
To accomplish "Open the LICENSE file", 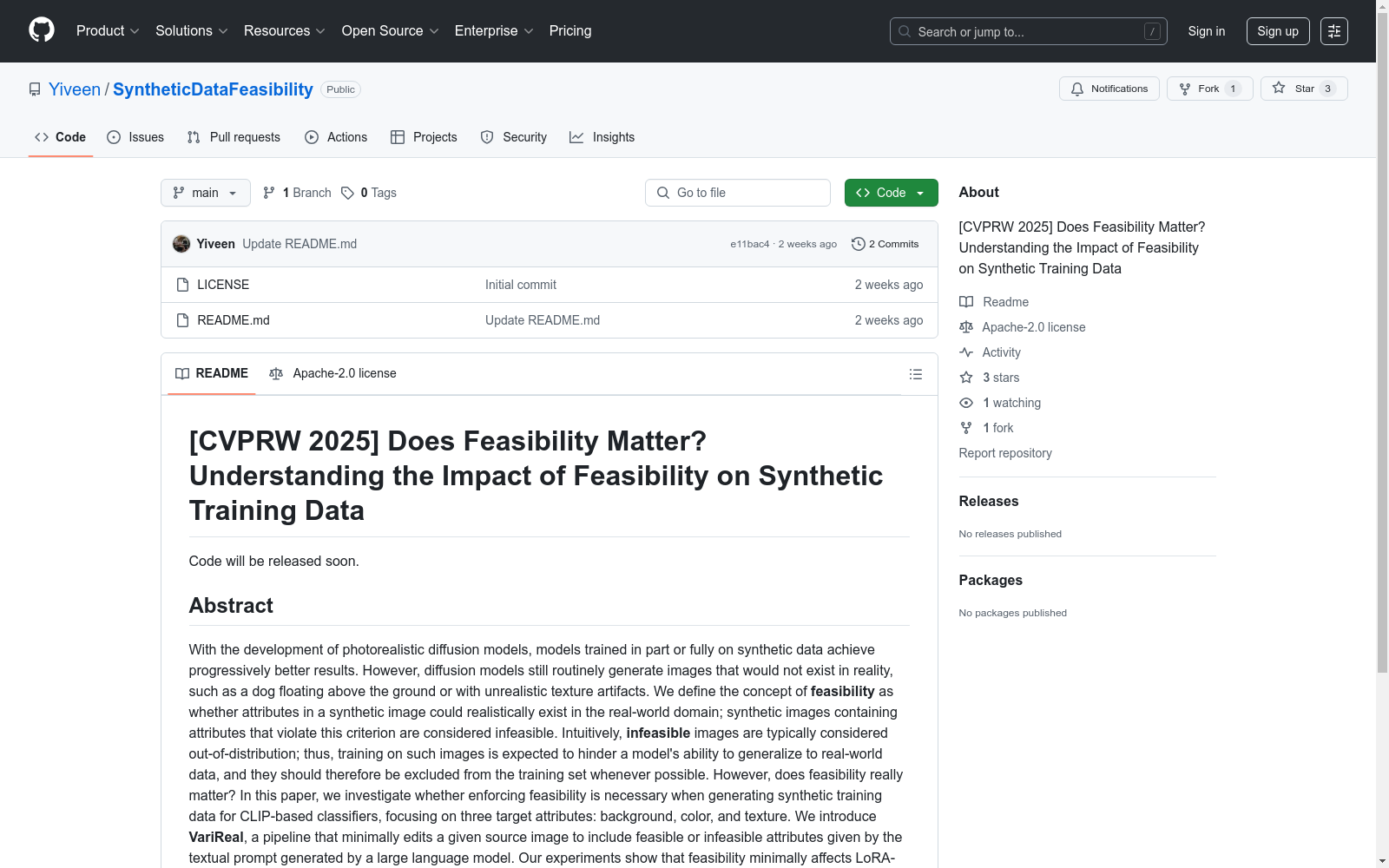I will [x=223, y=285].
